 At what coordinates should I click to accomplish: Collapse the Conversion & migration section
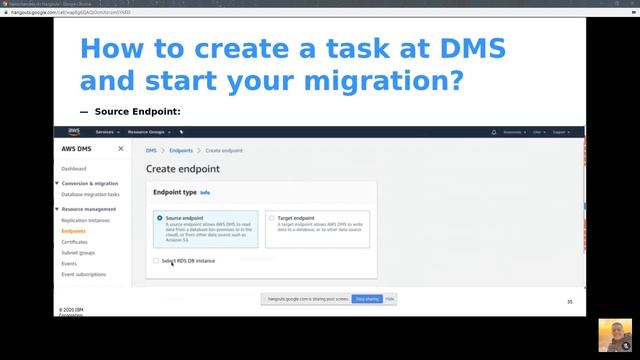[x=57, y=183]
